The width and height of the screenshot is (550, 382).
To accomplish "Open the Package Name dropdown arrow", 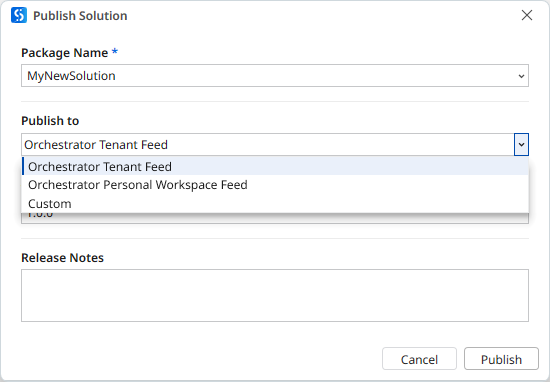I will tap(521, 76).
